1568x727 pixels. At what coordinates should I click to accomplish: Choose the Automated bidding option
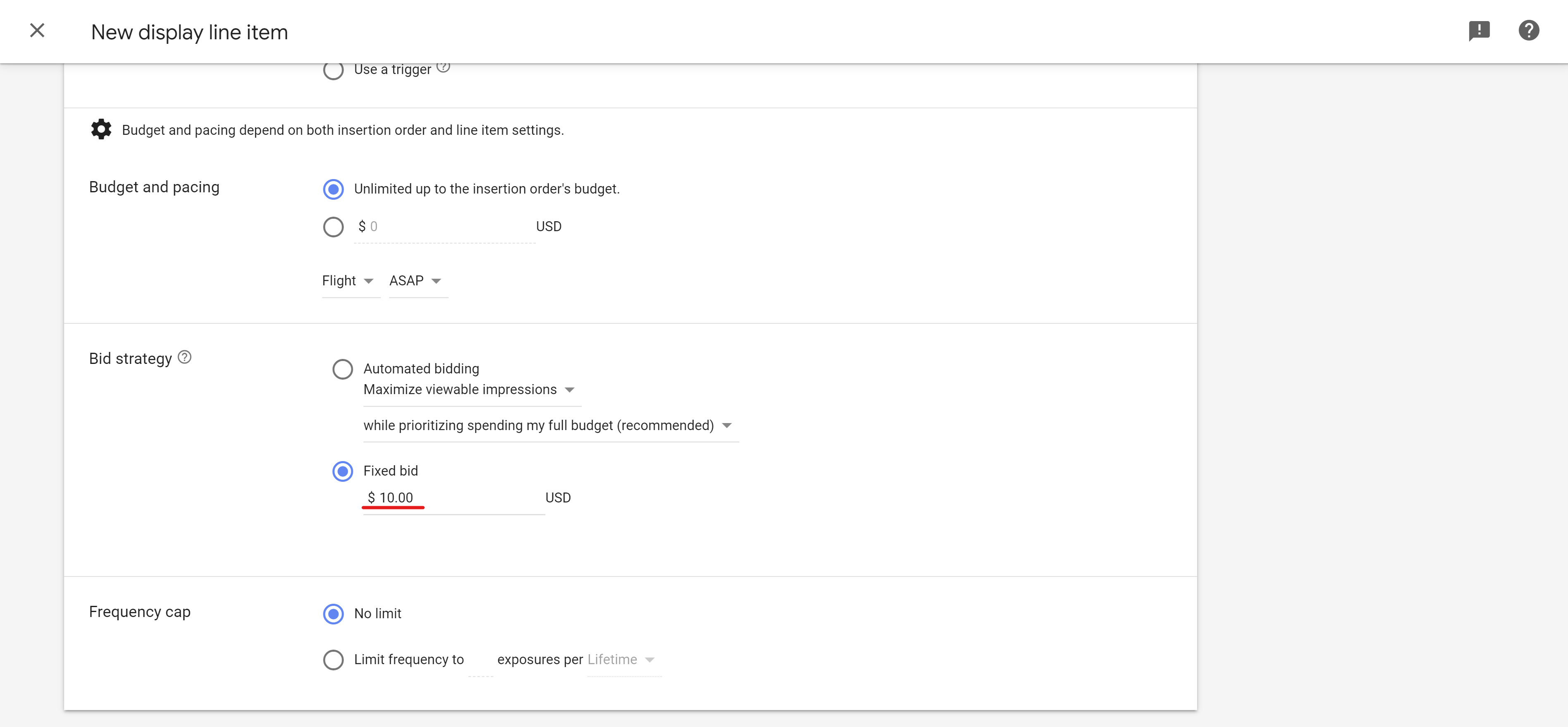342,369
